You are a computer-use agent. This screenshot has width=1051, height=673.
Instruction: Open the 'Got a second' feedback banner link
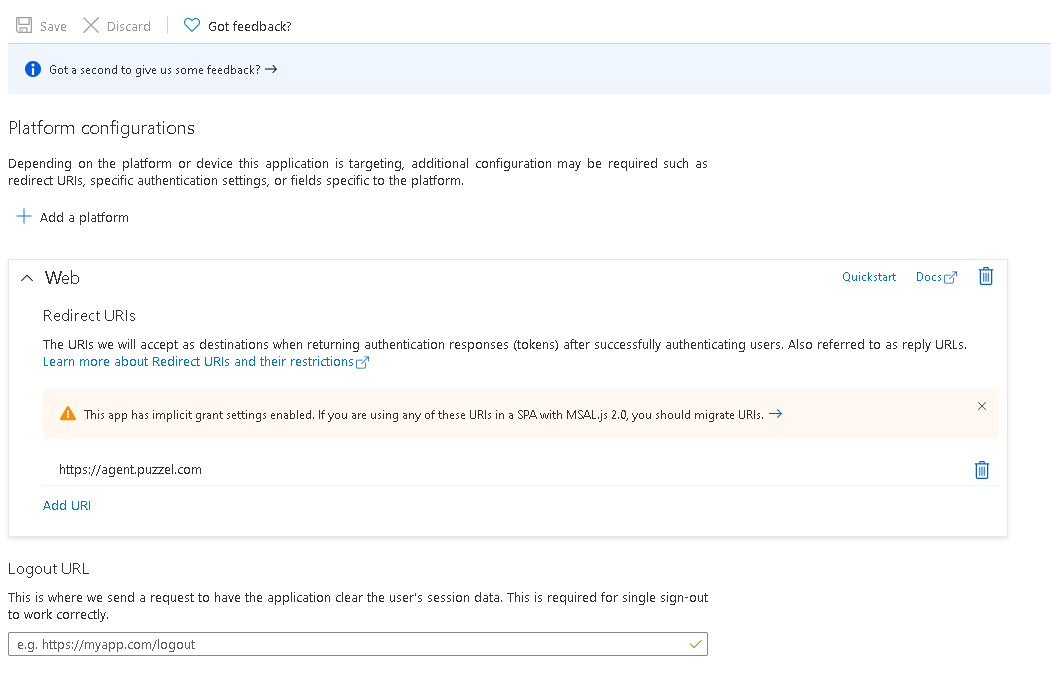point(162,70)
